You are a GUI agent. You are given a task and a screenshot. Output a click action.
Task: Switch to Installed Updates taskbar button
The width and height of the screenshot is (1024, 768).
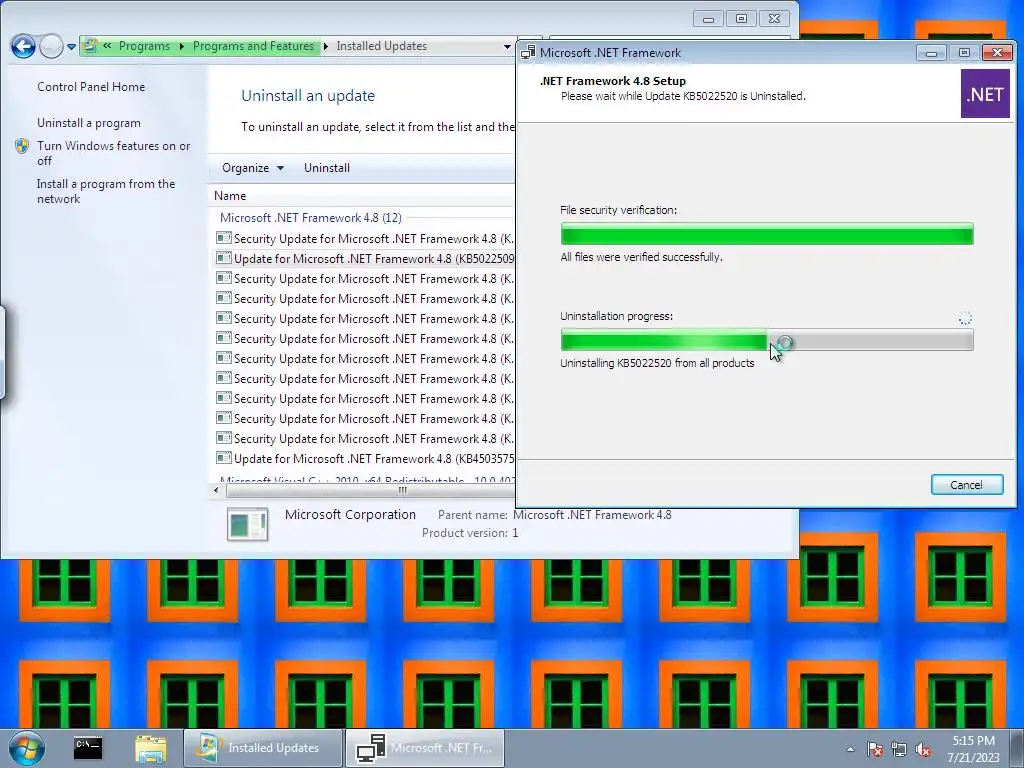(x=263, y=748)
